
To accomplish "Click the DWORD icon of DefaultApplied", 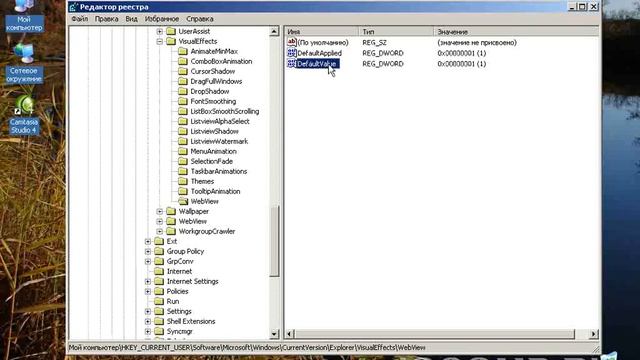I will coord(291,53).
